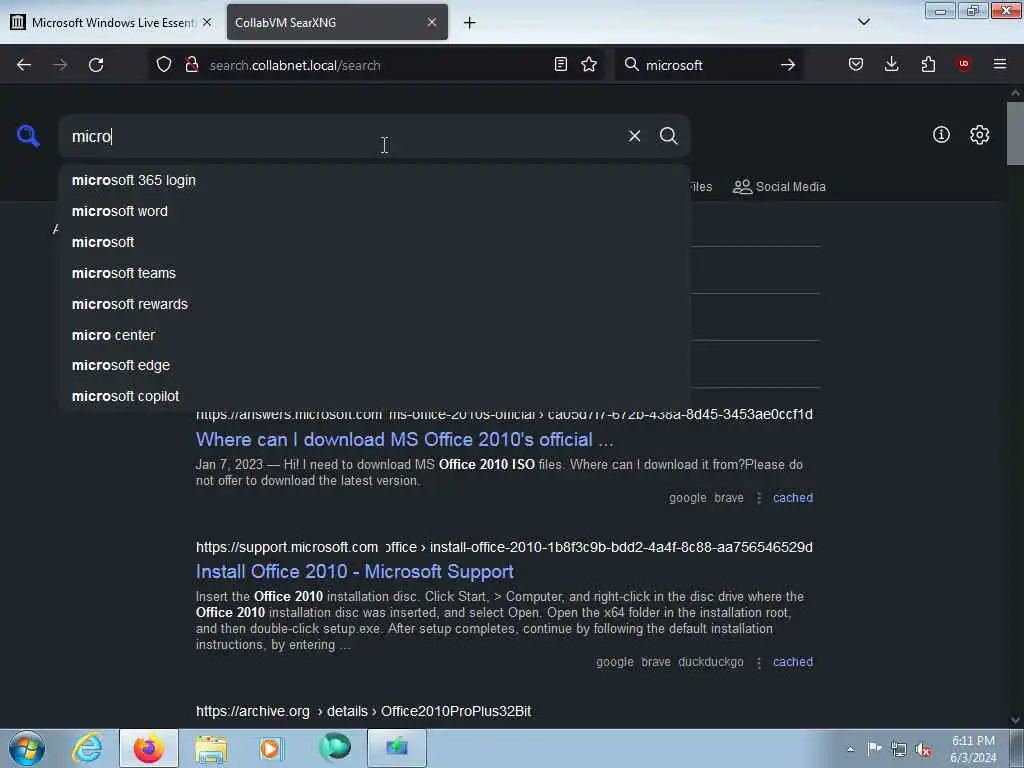Viewport: 1024px width, 768px height.
Task: Open the list all tabs dropdown
Action: click(x=863, y=22)
